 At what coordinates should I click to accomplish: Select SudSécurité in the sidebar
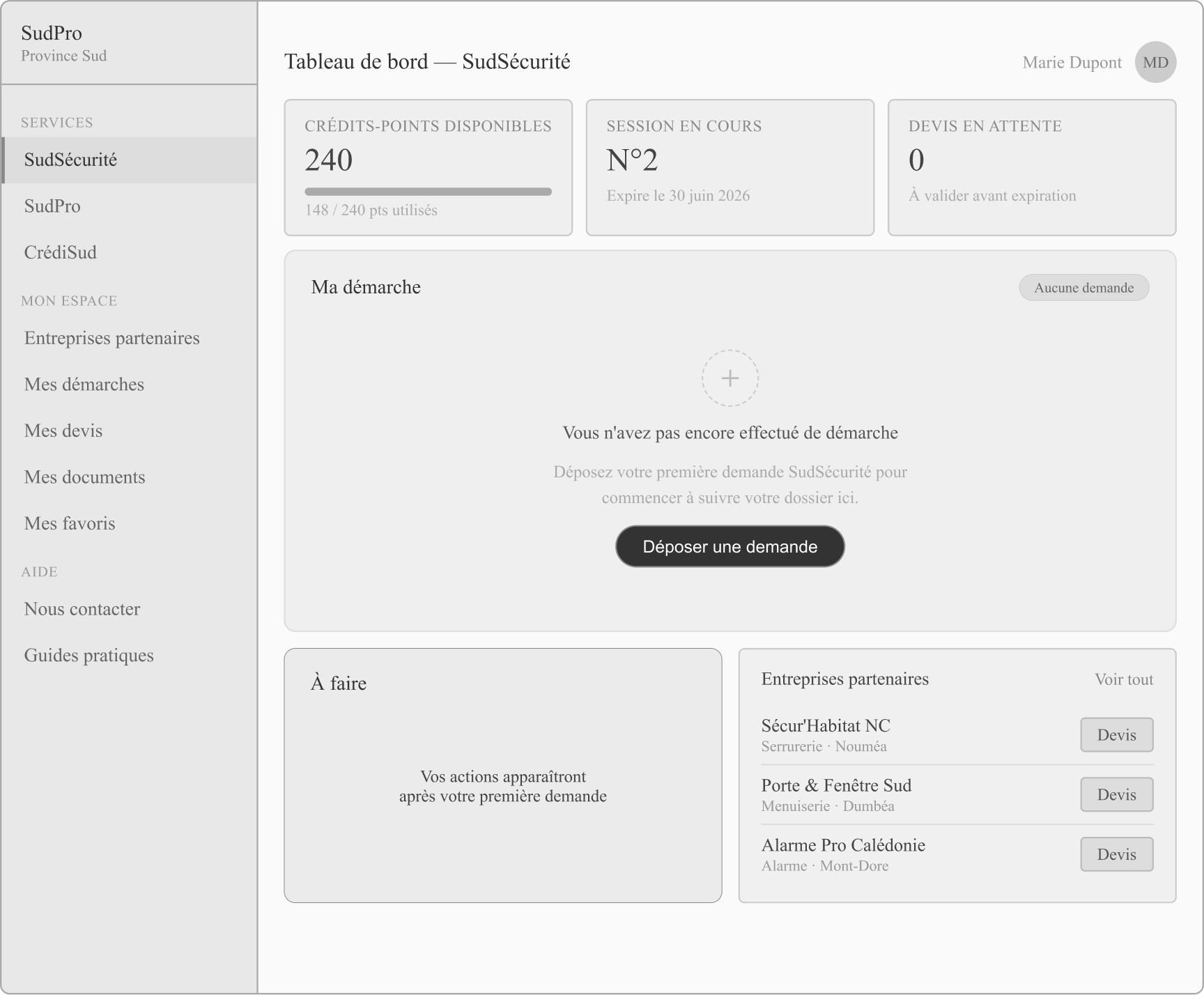[130, 160]
